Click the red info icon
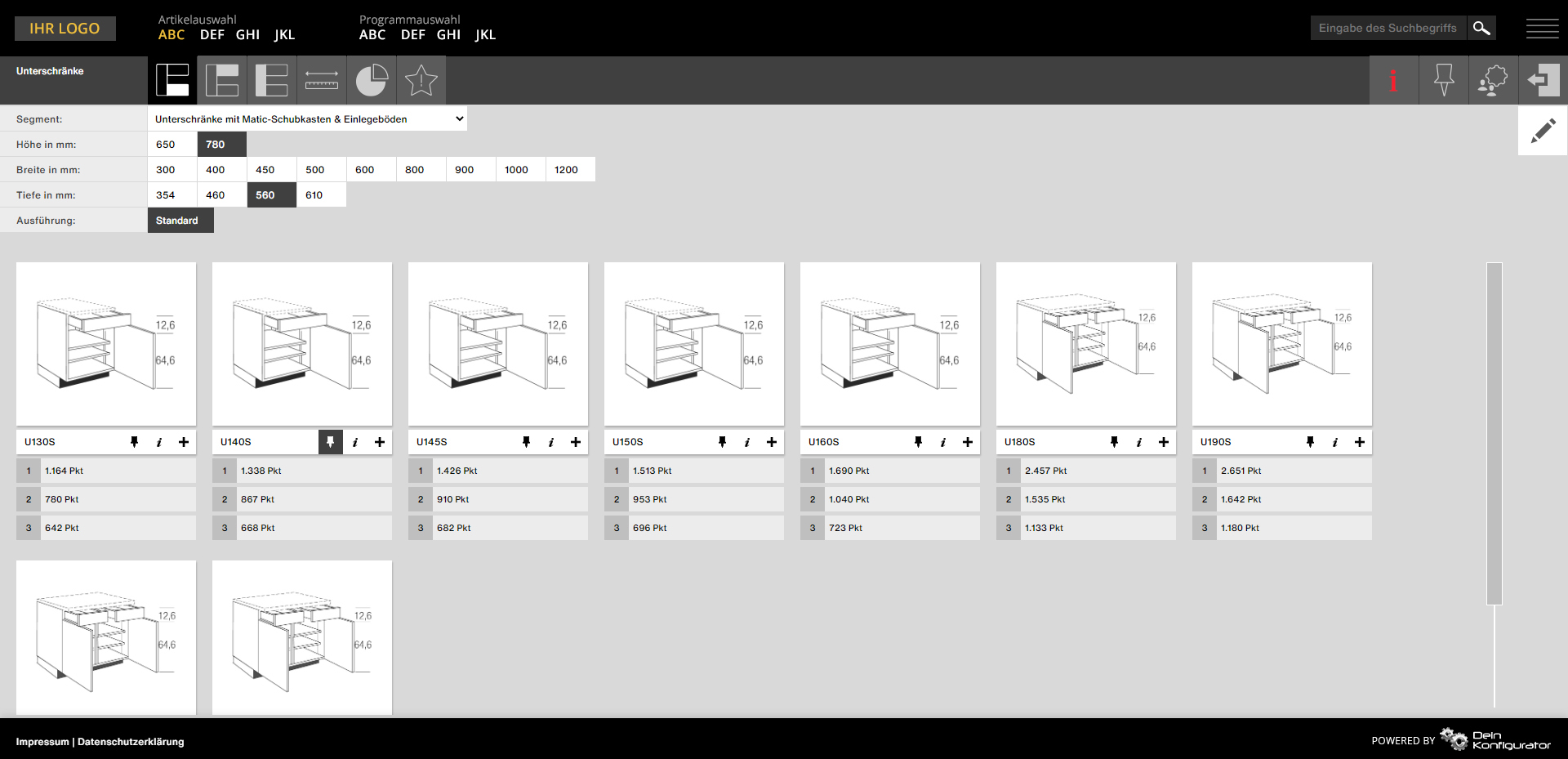Viewport: 1568px width, 759px height. [x=1393, y=80]
